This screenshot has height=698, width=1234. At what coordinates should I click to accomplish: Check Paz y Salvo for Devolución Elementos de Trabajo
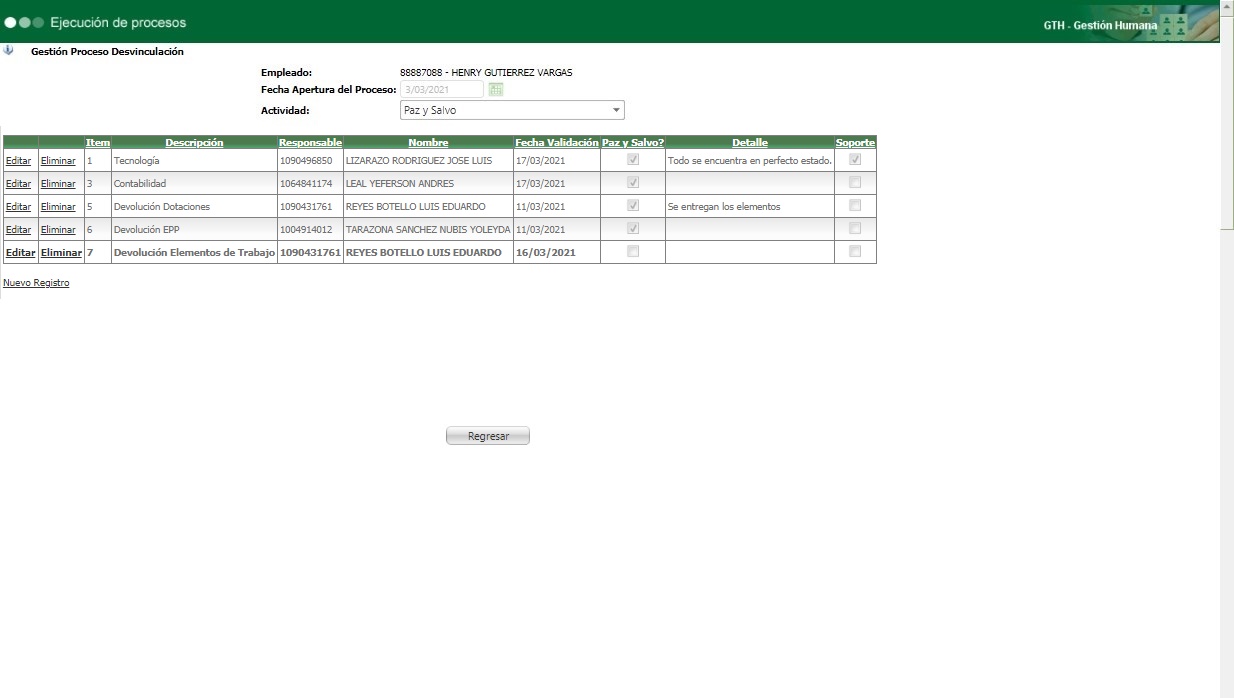pyautogui.click(x=632, y=252)
